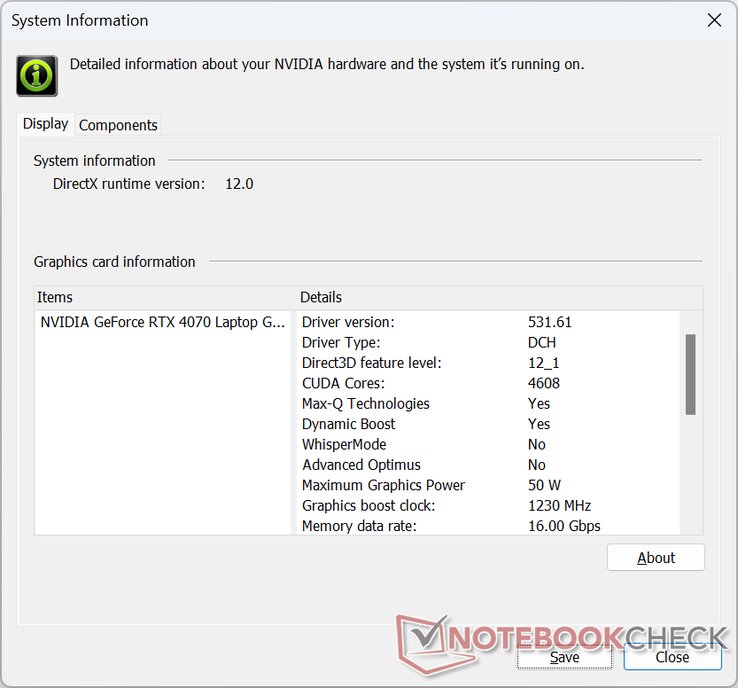The height and width of the screenshot is (688, 738).
Task: Click the 4608 CUDA cores value
Action: (544, 384)
